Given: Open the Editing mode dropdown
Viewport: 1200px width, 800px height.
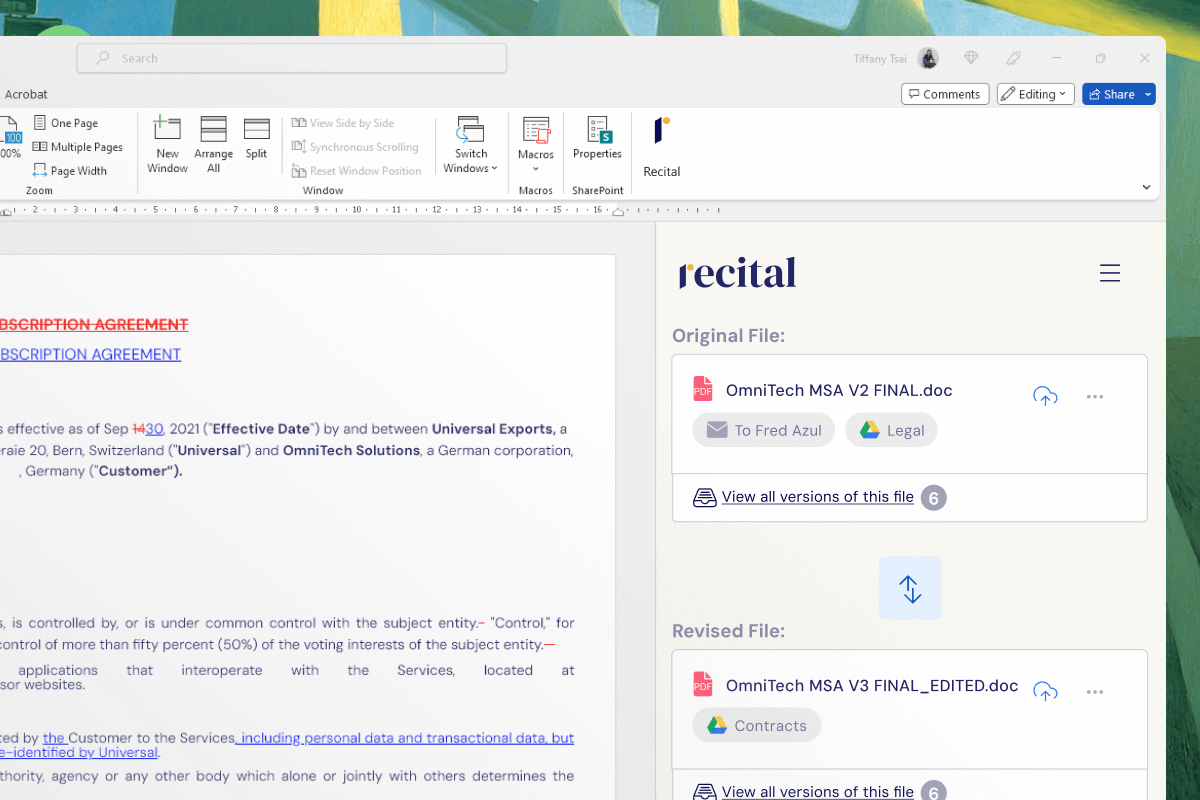Looking at the screenshot, I should click(x=1036, y=94).
